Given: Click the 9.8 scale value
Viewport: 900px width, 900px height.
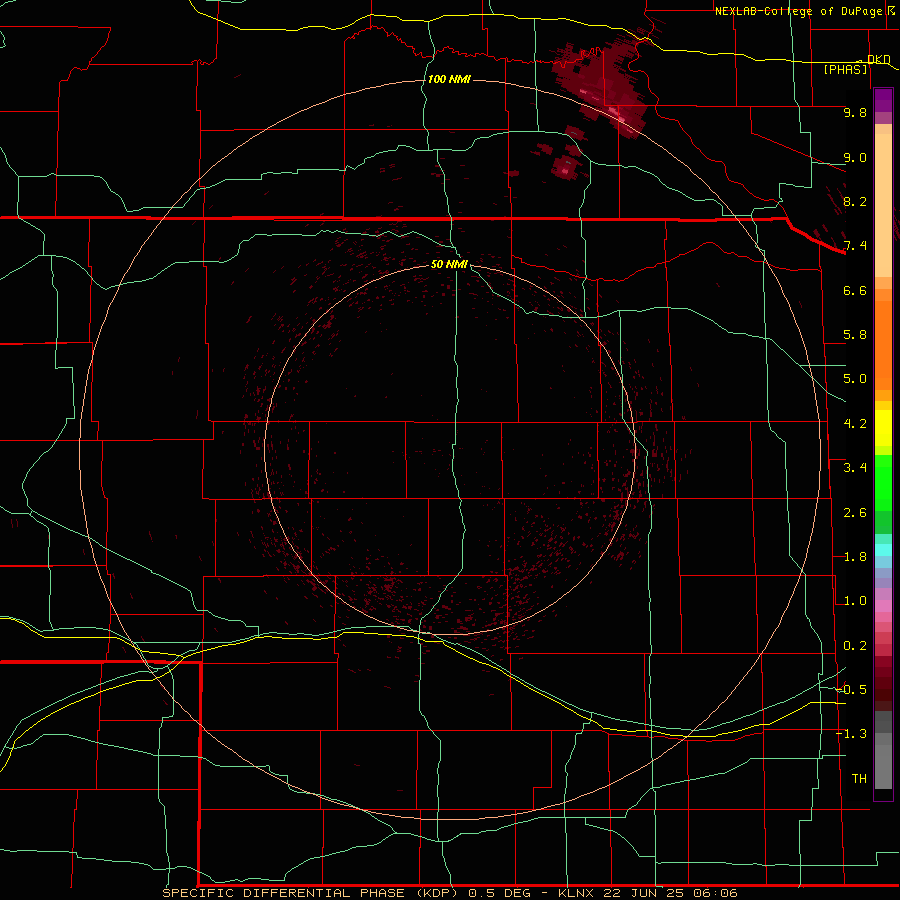Looking at the screenshot, I should point(855,112).
